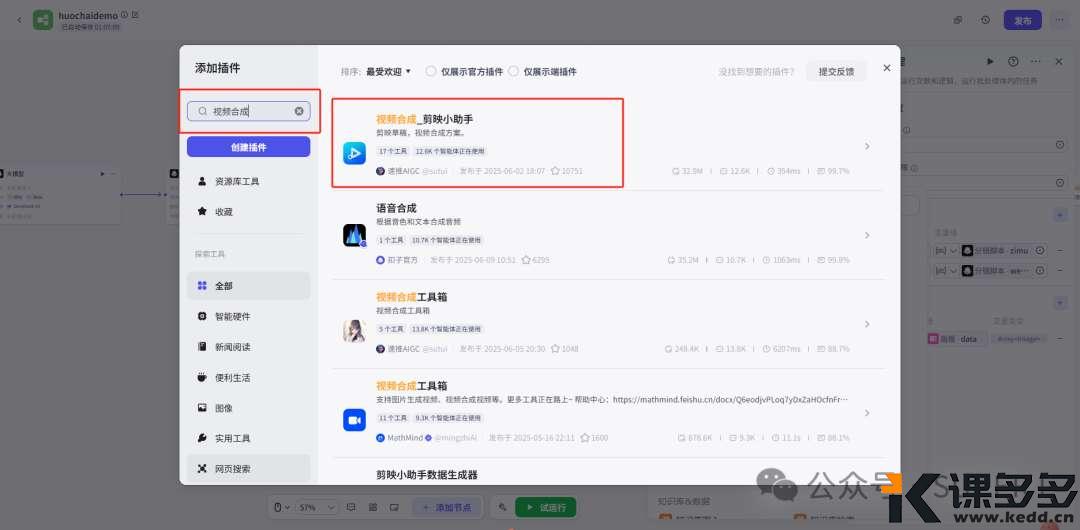Click the 提交反馈 button
The width and height of the screenshot is (1080, 530).
836,71
